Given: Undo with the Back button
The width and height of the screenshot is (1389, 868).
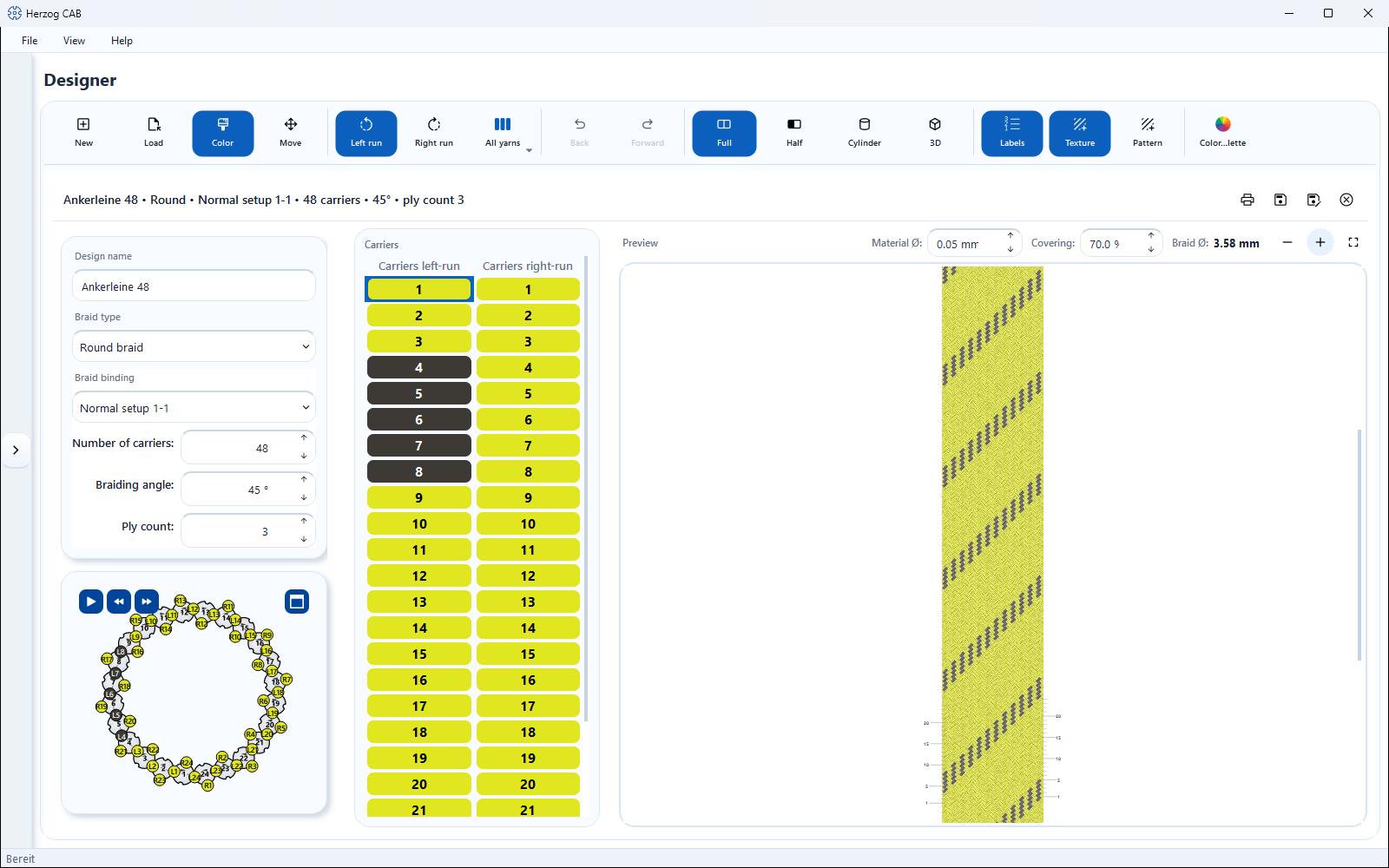Looking at the screenshot, I should 580,133.
